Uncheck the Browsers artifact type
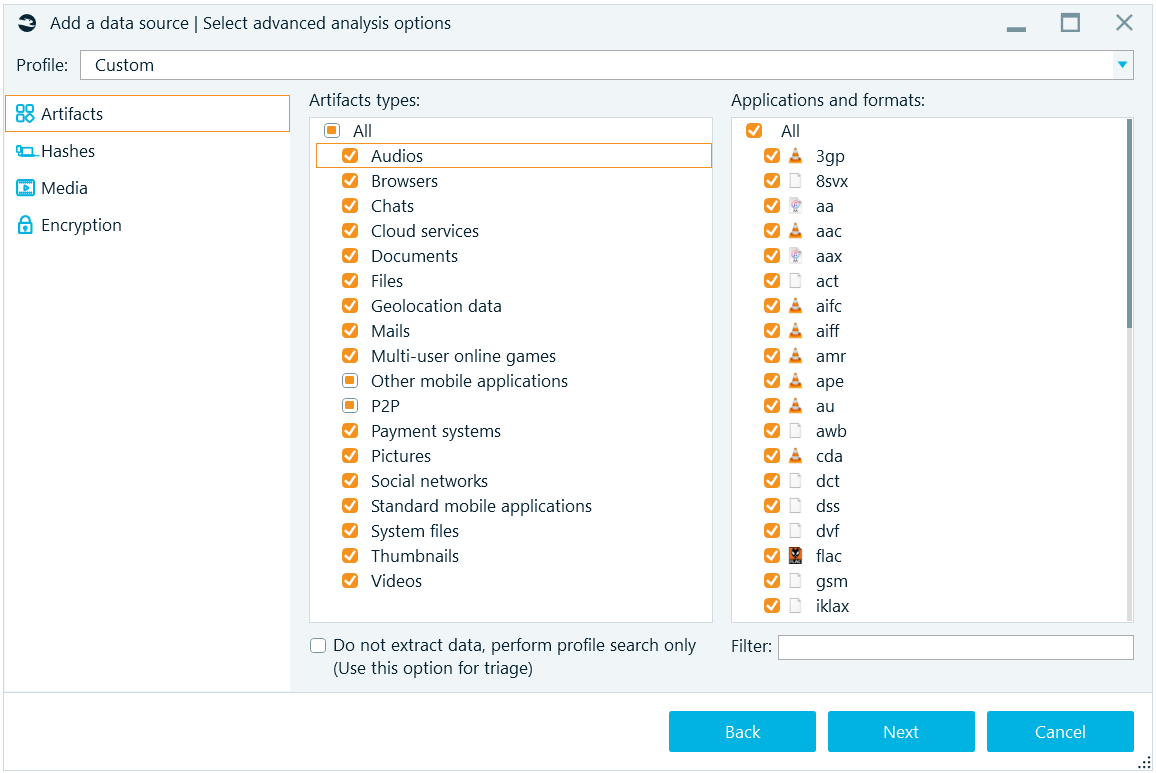The width and height of the screenshot is (1156, 773). [350, 181]
